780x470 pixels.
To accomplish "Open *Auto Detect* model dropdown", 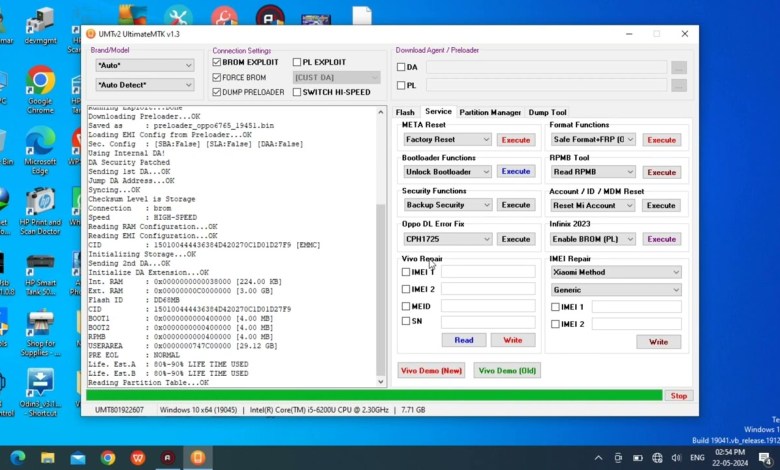I will click(144, 85).
